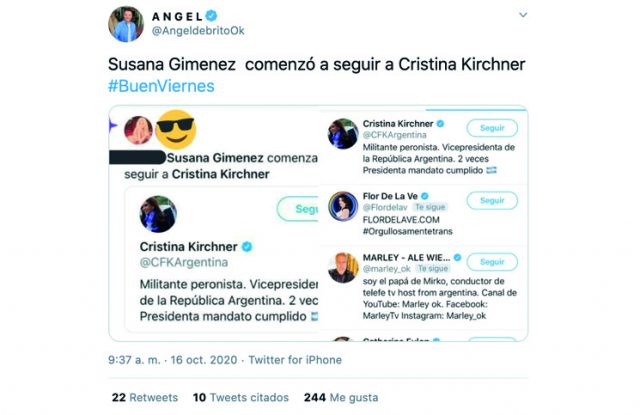View the 244 Me gusta list
The width and height of the screenshot is (640, 415).
click(x=340, y=397)
